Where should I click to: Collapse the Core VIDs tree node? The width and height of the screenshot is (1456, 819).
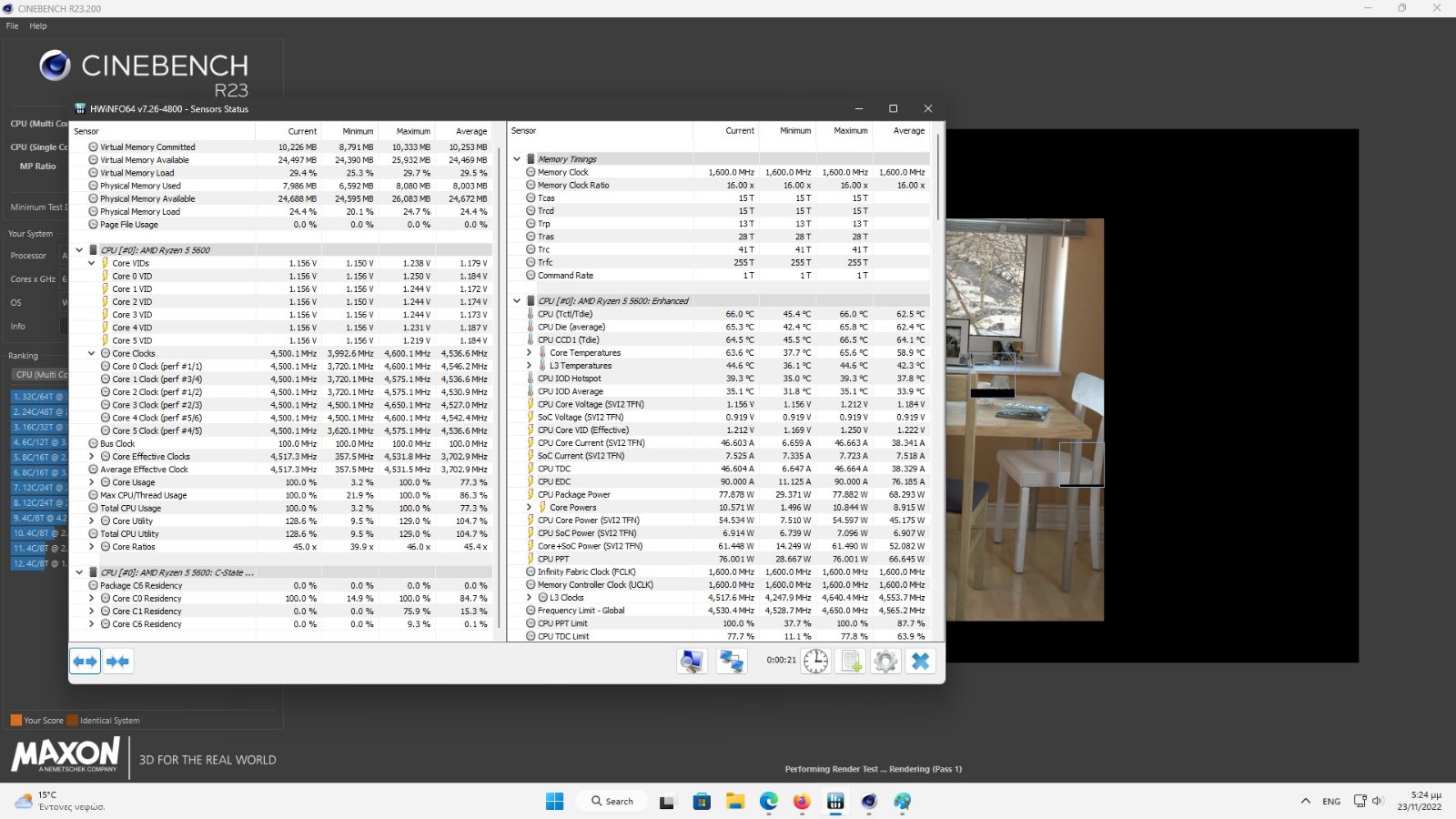pos(92,263)
